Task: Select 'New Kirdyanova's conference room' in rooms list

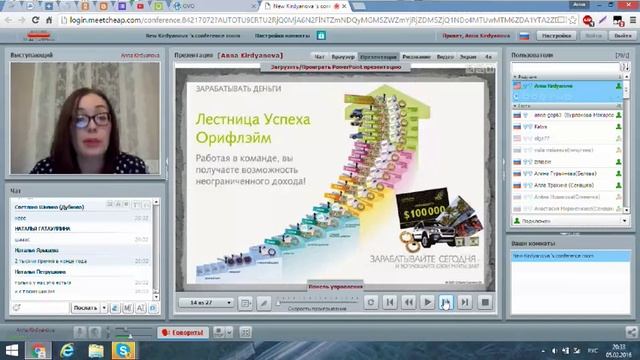Action: (x=571, y=256)
